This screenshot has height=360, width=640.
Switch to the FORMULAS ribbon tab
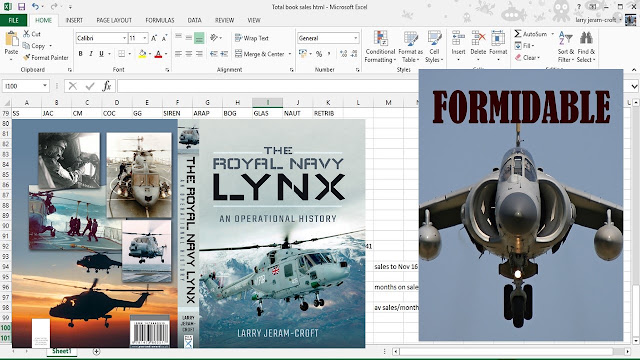(160, 20)
